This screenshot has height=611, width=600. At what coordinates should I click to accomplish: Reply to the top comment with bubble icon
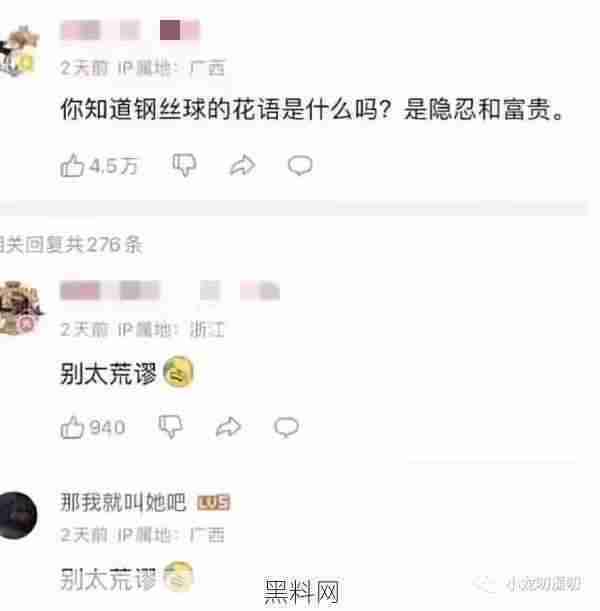[x=300, y=166]
